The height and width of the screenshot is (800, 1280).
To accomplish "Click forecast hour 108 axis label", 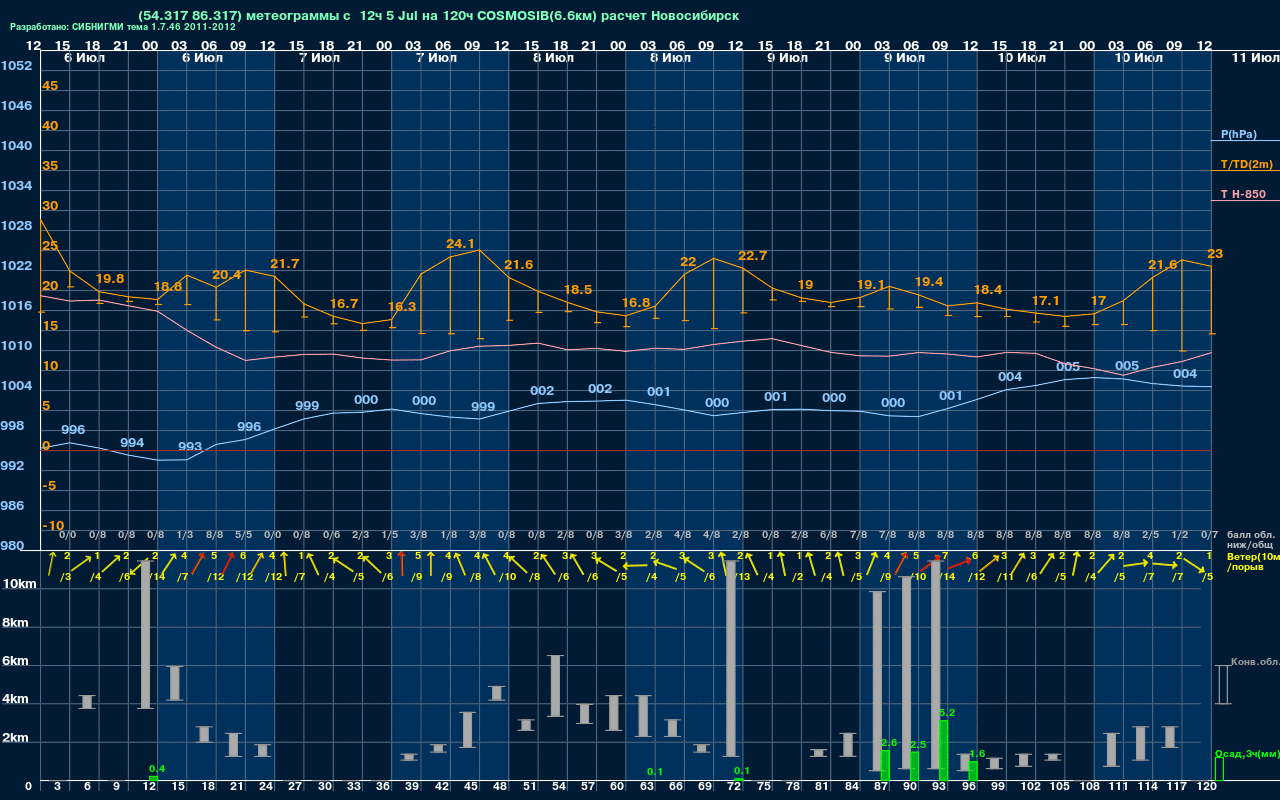I will (1089, 788).
